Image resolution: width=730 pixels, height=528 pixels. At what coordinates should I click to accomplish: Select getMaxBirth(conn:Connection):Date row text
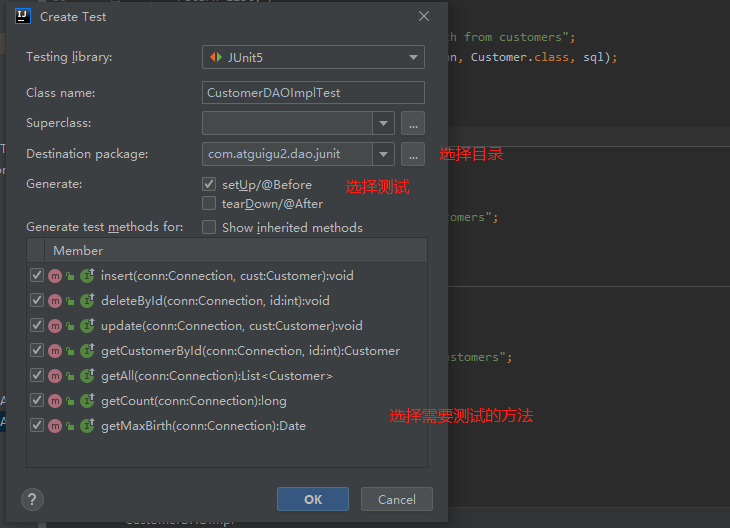(203, 426)
